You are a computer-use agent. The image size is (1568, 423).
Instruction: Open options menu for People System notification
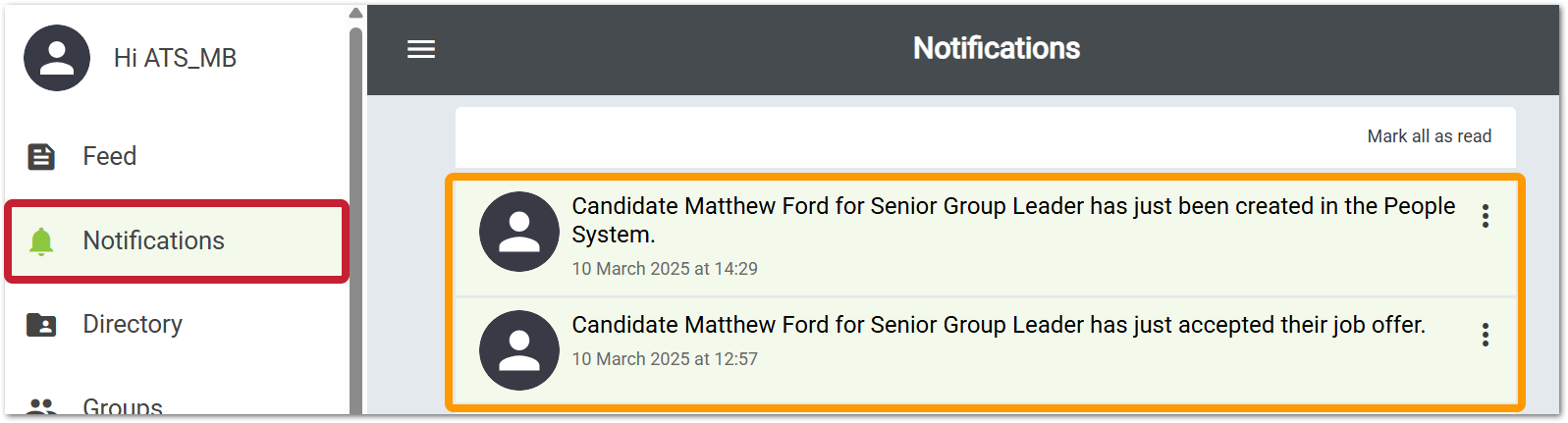(1486, 216)
